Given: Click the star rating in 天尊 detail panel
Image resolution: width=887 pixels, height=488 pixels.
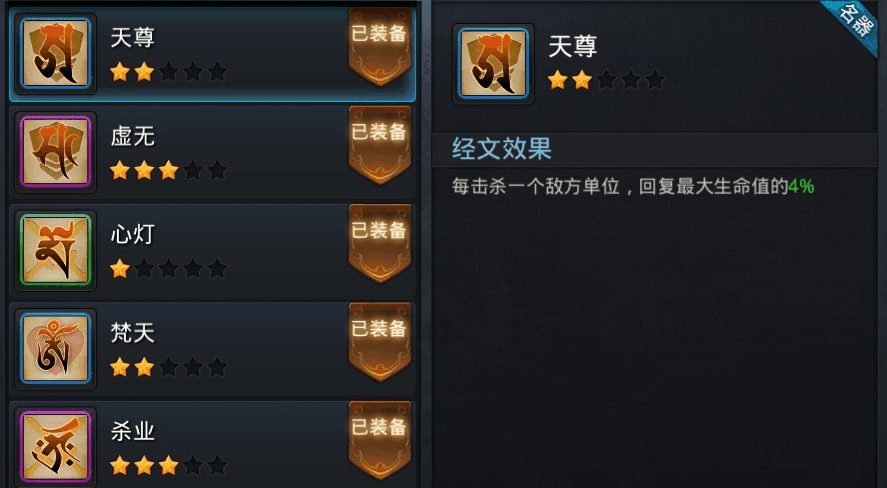Looking at the screenshot, I should (x=606, y=80).
